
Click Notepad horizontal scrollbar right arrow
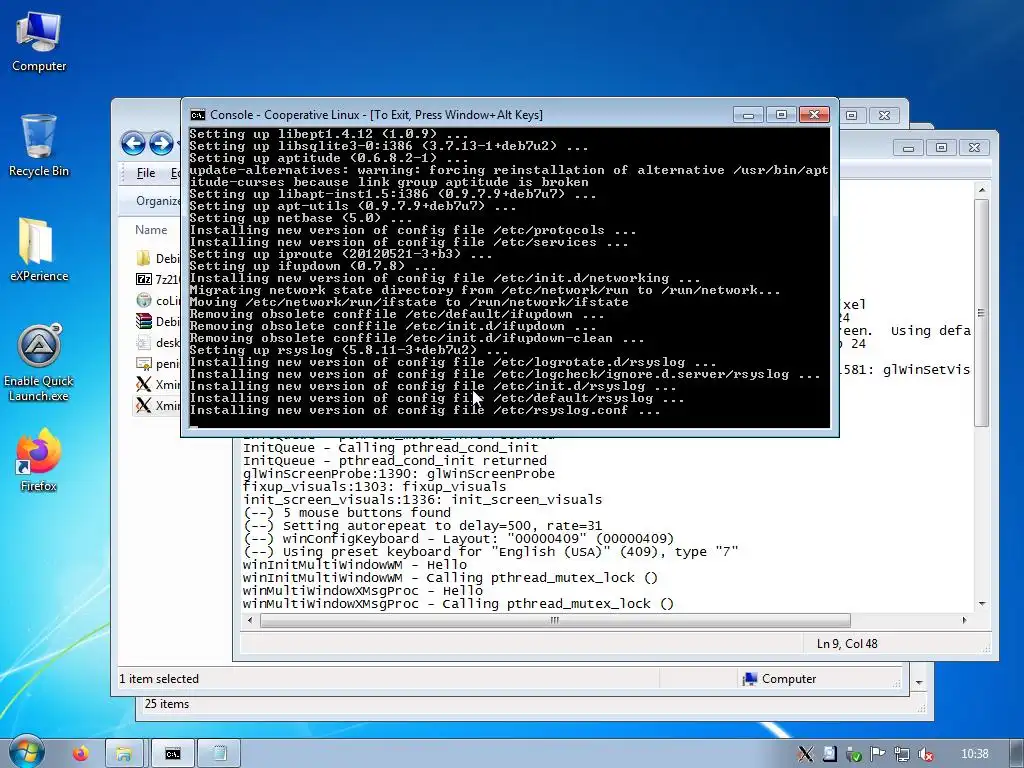coord(965,620)
